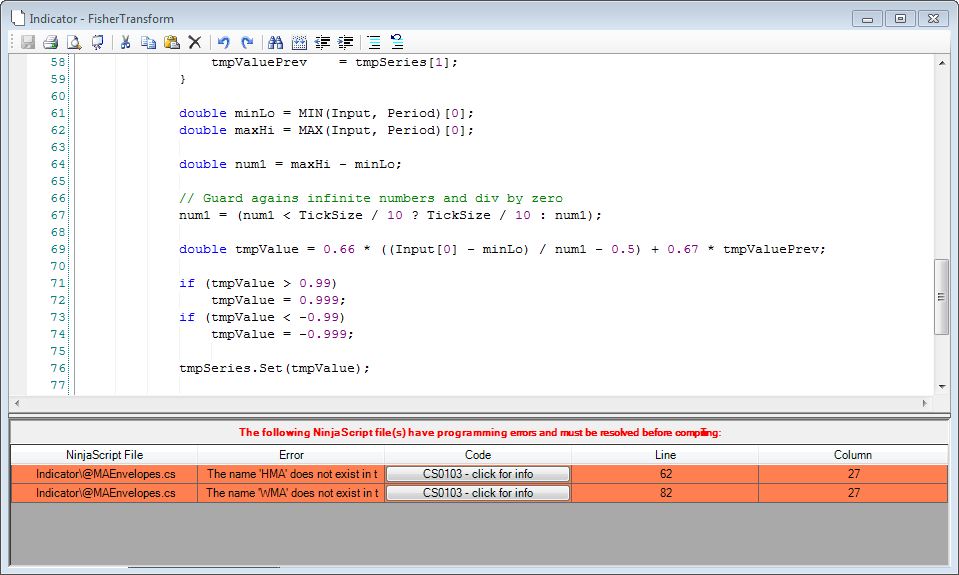The image size is (959, 575).
Task: Click the Paste clipboard icon
Action: coord(171,42)
